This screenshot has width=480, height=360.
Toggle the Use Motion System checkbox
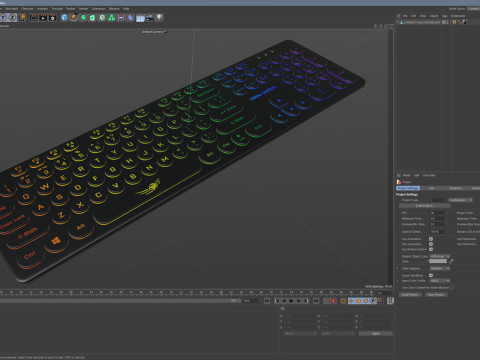point(431,249)
